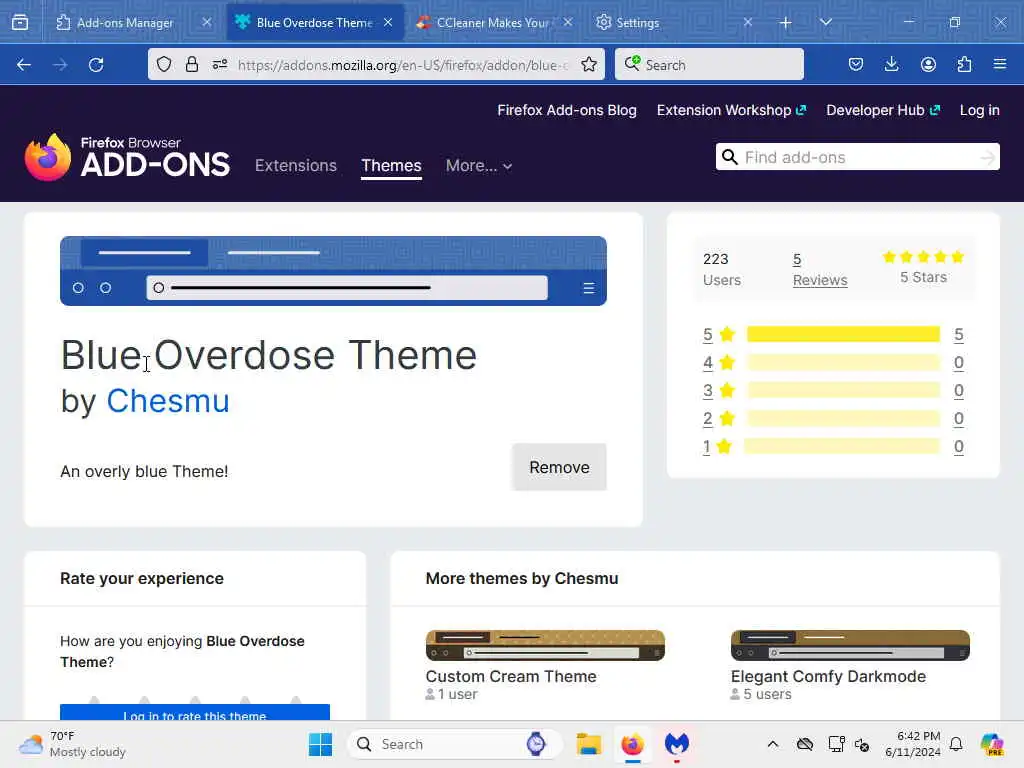
Task: Click the Remove button
Action: 560,468
